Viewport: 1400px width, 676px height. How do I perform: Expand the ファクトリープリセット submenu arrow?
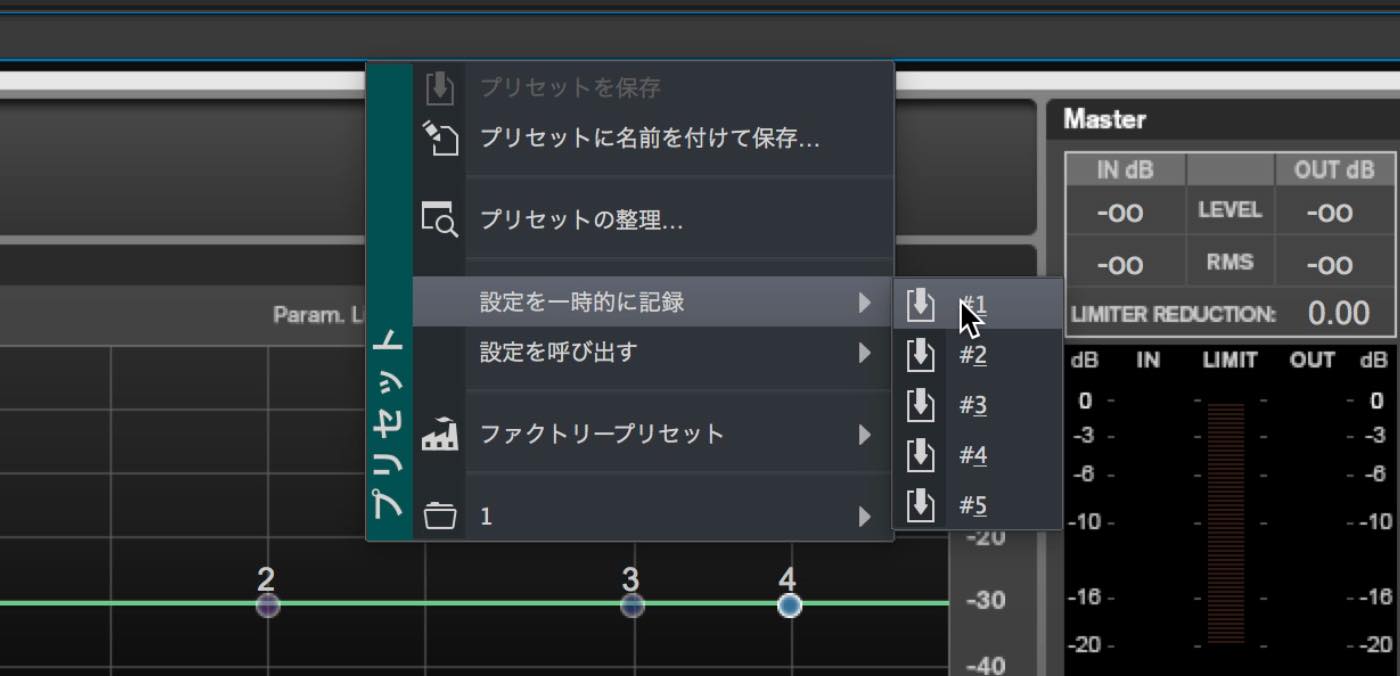(865, 434)
